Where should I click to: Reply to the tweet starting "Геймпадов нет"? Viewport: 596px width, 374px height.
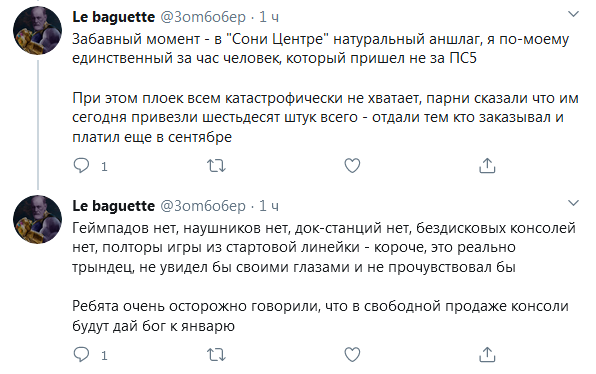pos(81,355)
